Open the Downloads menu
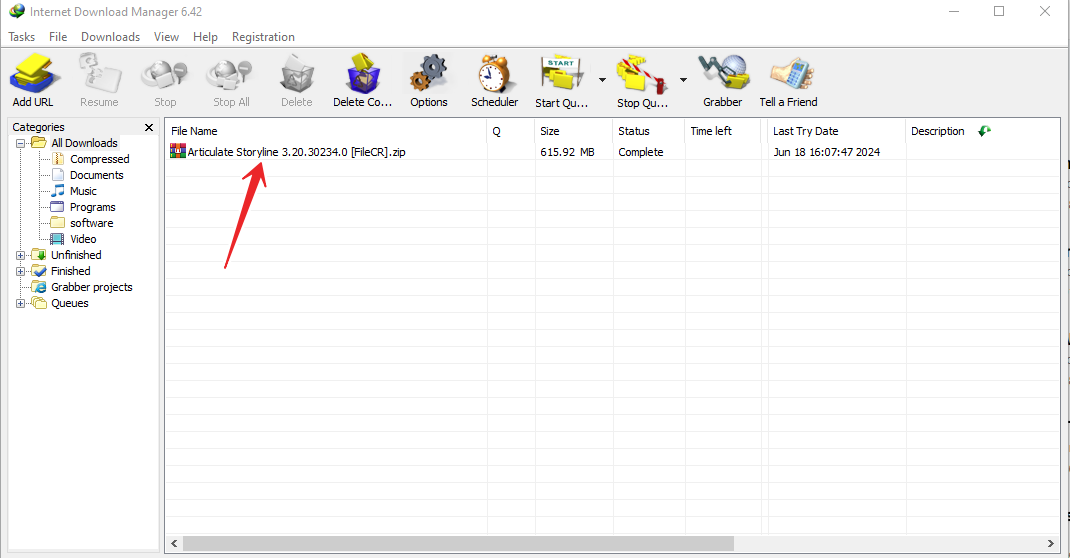1070x558 pixels. tap(111, 37)
